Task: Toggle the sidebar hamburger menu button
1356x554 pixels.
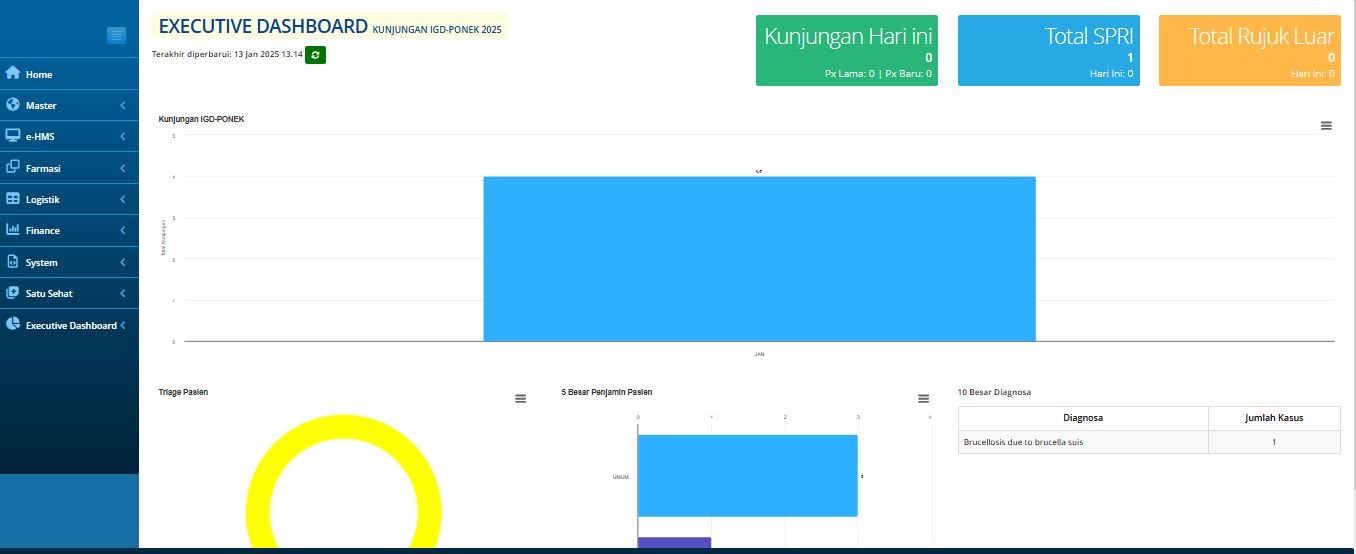Action: coord(116,35)
